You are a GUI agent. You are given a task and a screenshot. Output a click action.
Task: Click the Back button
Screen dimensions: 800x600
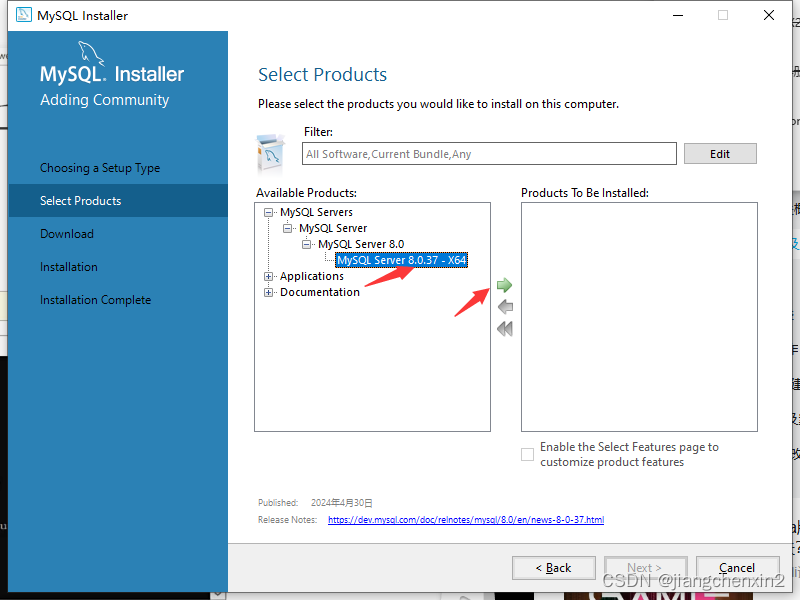pyautogui.click(x=554, y=568)
